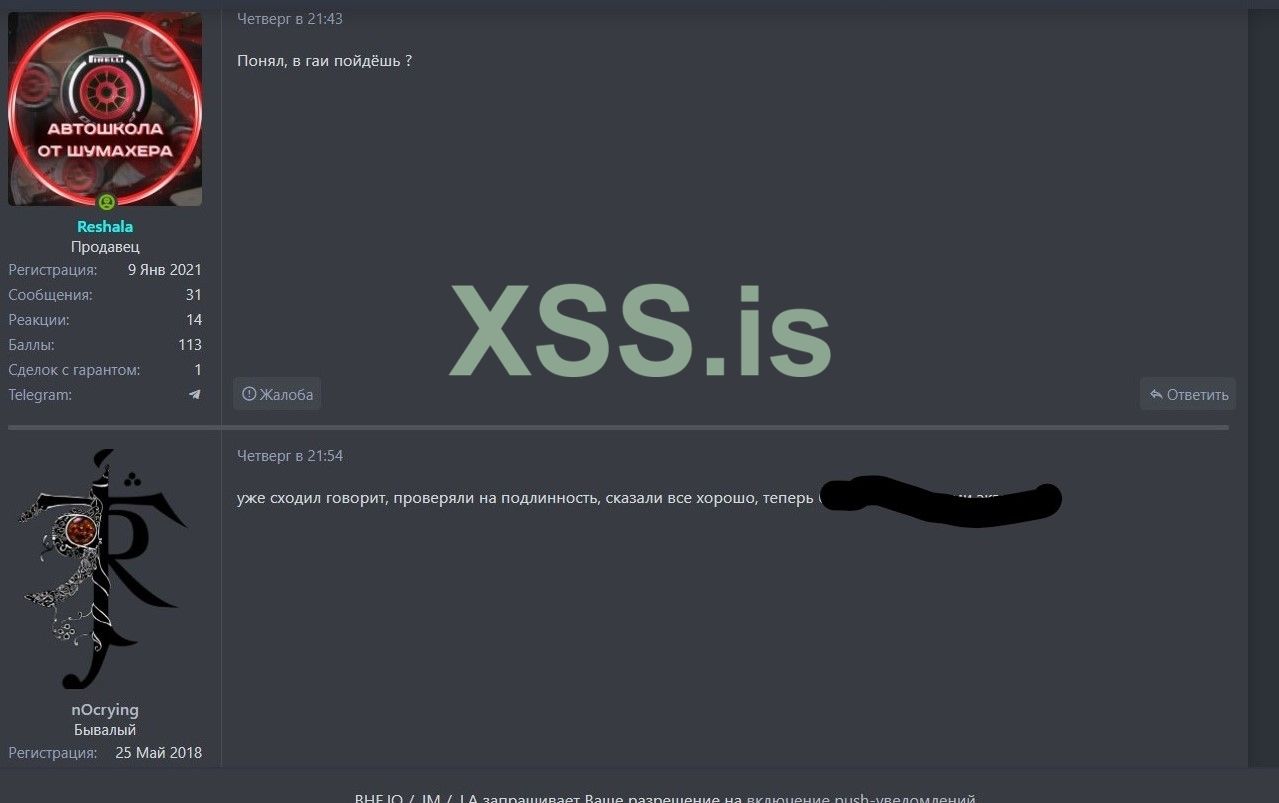Click the green online status badge on Reshala's avatar
The height and width of the screenshot is (803, 1279).
click(x=107, y=202)
